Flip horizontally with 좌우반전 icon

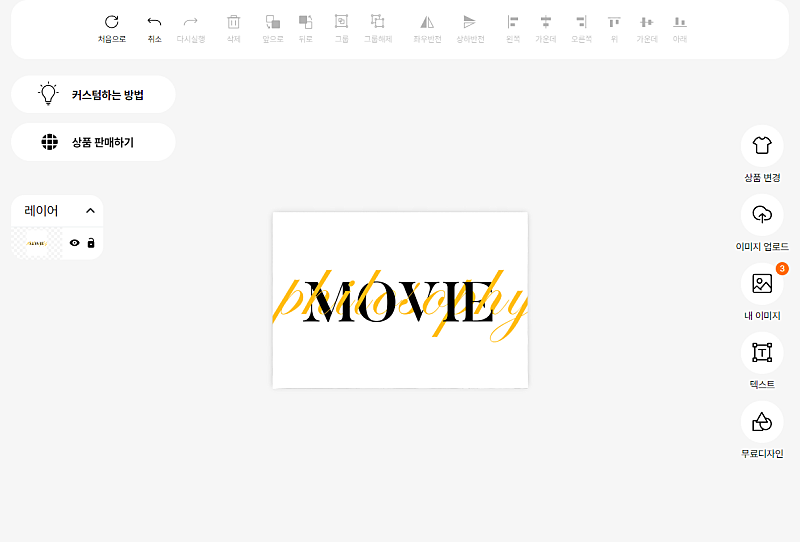click(x=427, y=22)
